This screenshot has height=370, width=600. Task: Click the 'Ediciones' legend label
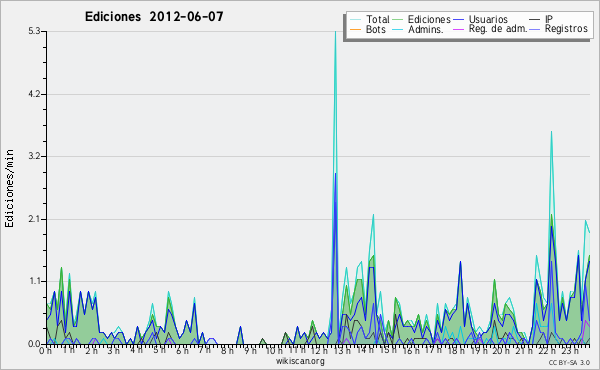tap(429, 19)
